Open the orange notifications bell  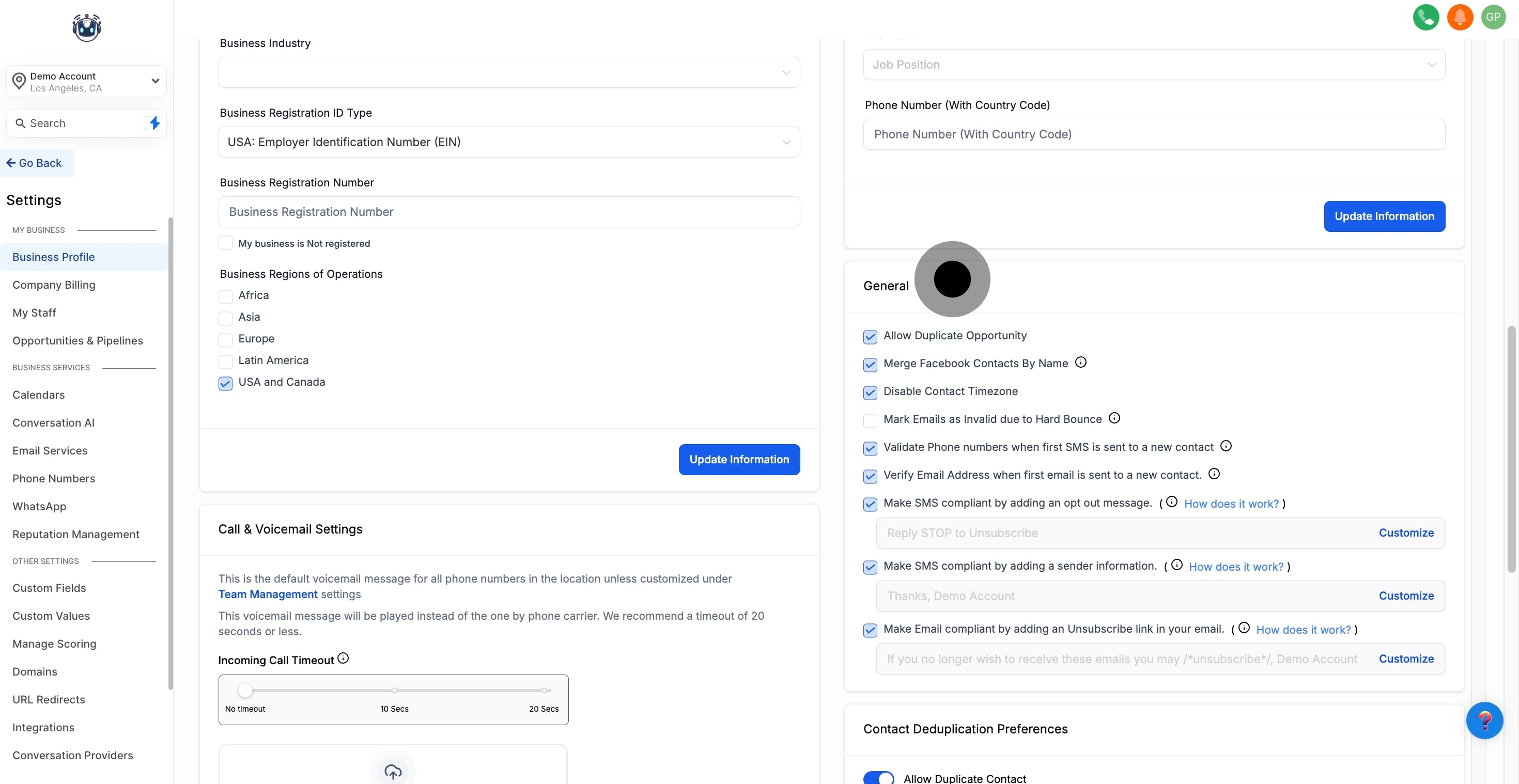tap(1460, 17)
